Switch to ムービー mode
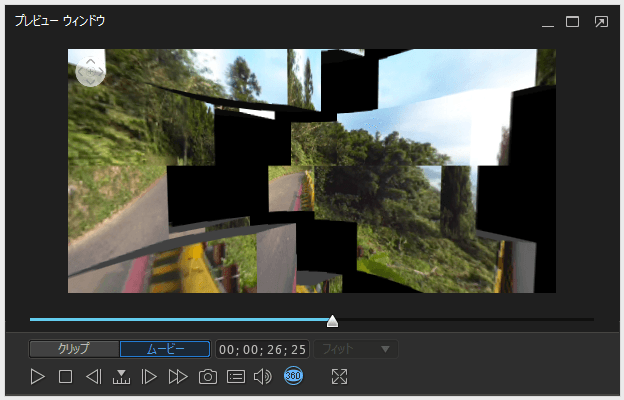 [x=165, y=349]
